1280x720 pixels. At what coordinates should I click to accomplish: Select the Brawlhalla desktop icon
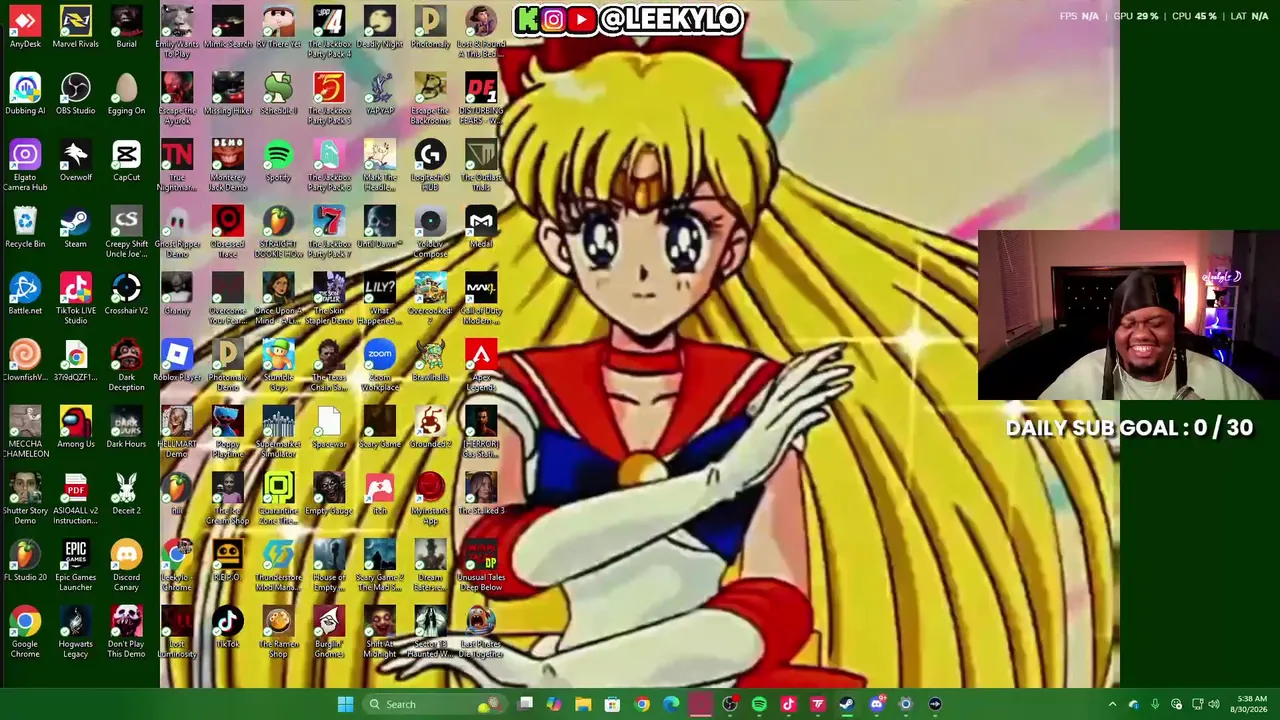coord(430,360)
